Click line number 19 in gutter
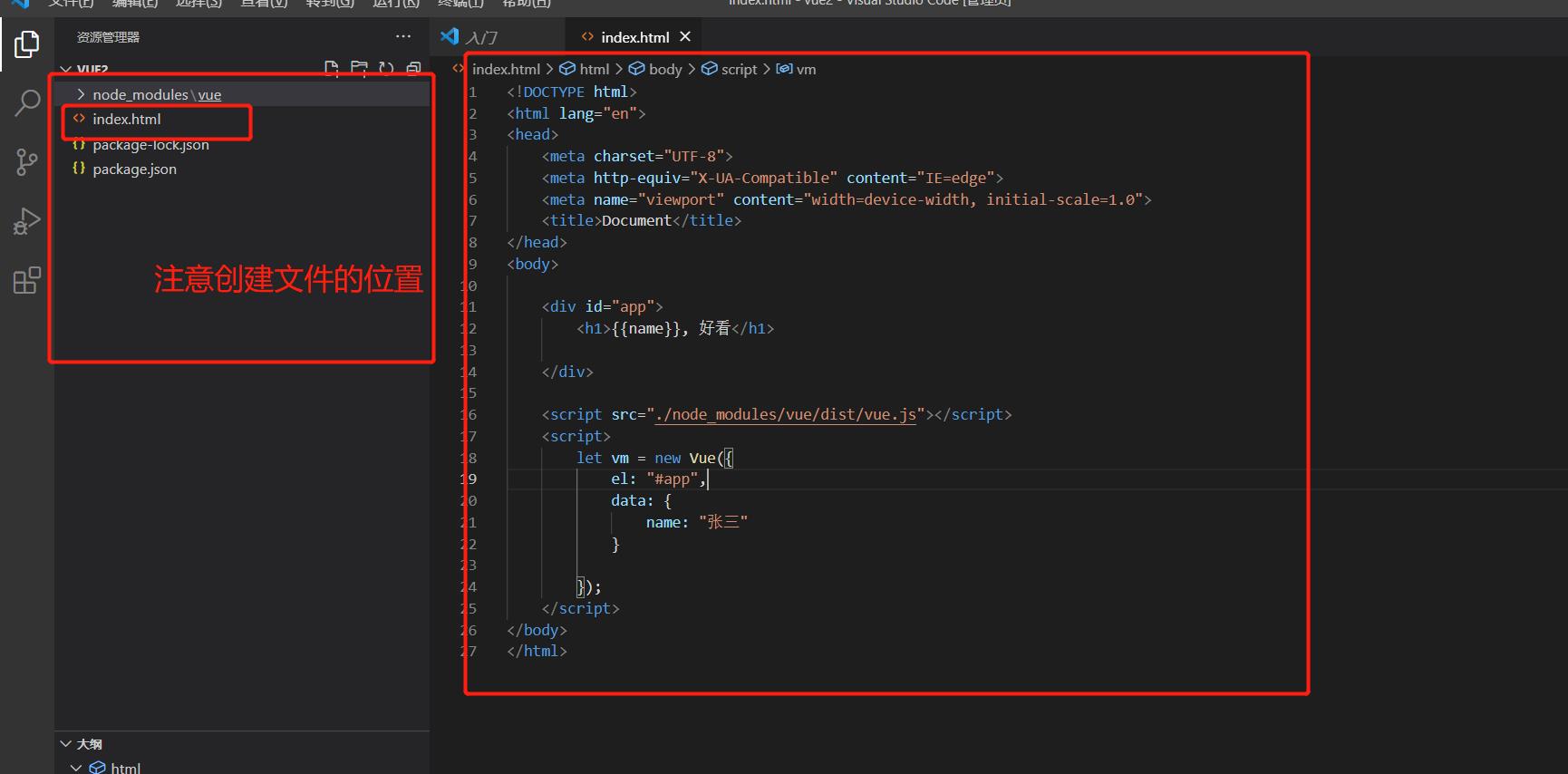 click(469, 479)
